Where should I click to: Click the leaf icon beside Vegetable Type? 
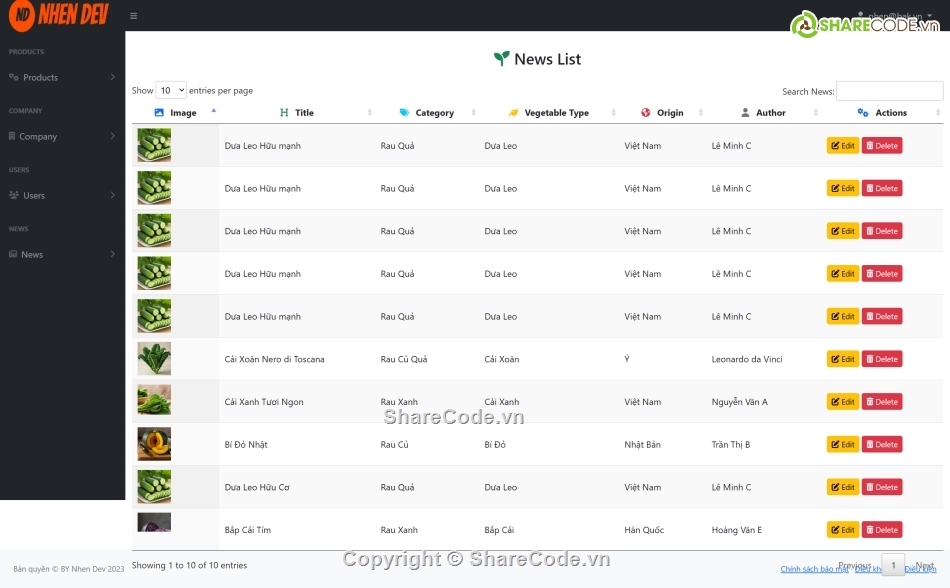tap(513, 113)
